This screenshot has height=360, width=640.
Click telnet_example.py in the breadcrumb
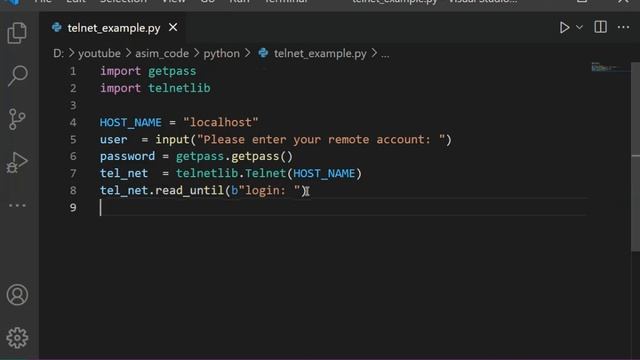pyautogui.click(x=320, y=53)
